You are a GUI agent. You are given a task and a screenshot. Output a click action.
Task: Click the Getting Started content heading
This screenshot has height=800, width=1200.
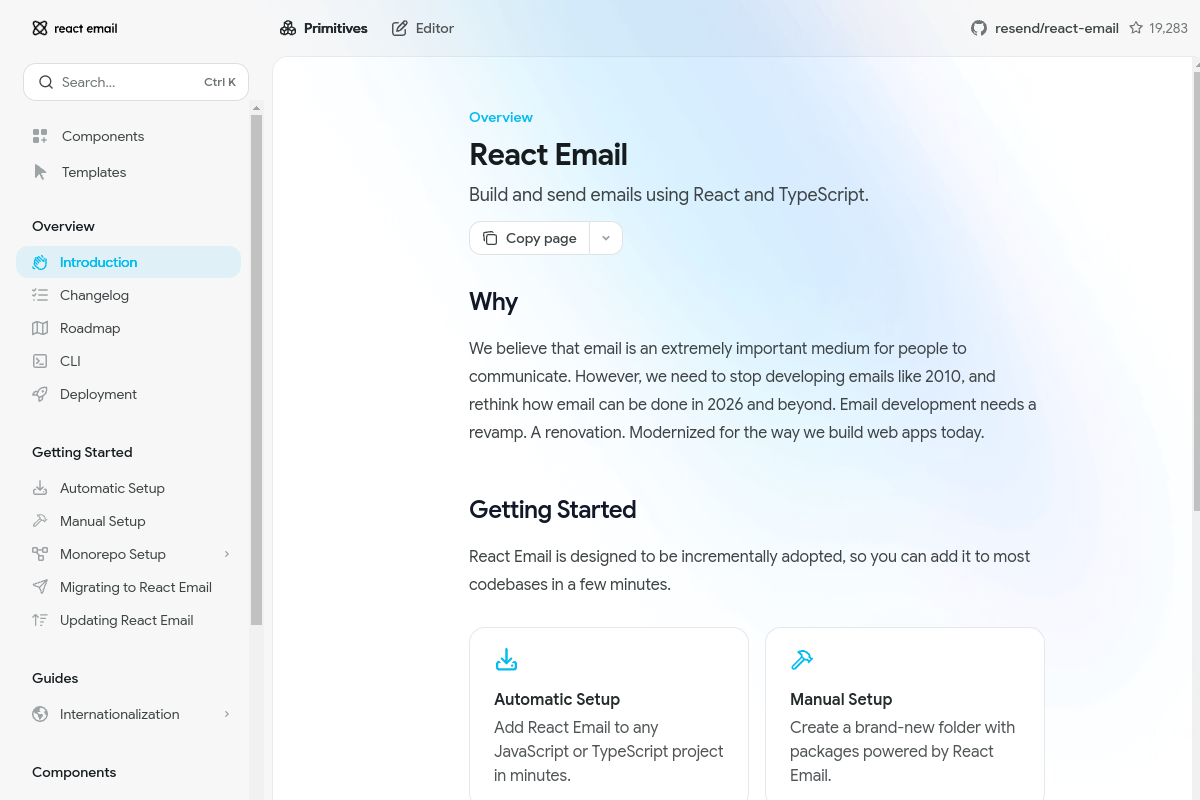pyautogui.click(x=553, y=510)
